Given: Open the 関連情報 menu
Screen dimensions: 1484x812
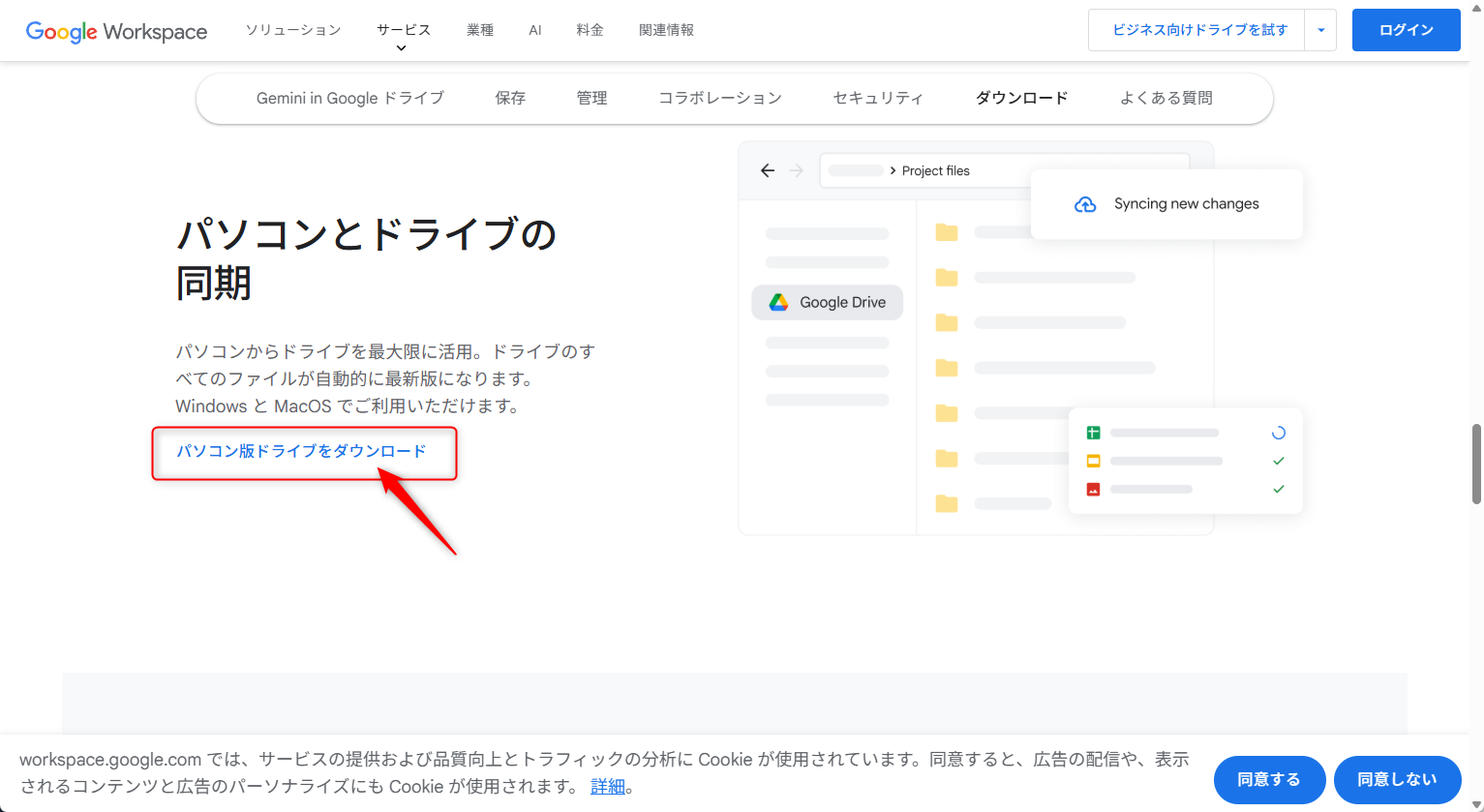Looking at the screenshot, I should click(x=667, y=30).
